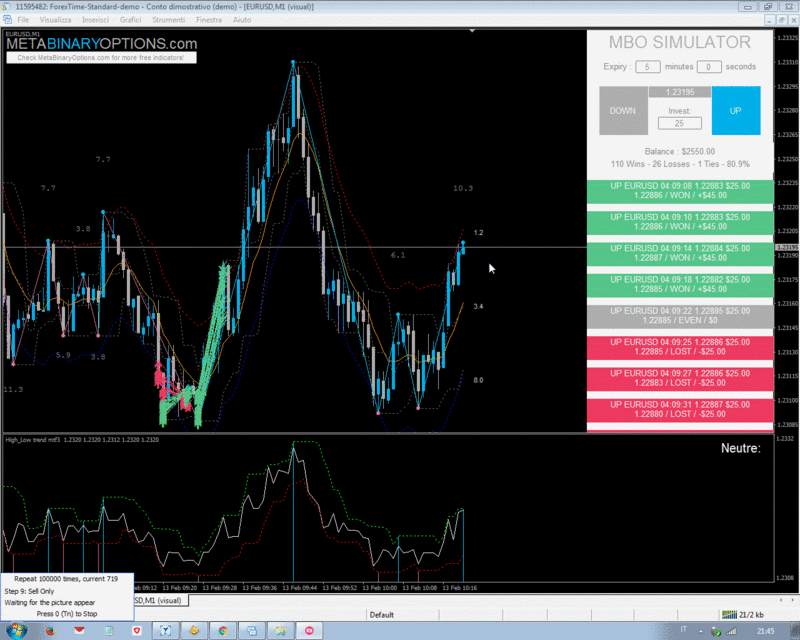
Task: Select trade result 04:09:25 LOST -$25.00
Action: coord(680,347)
